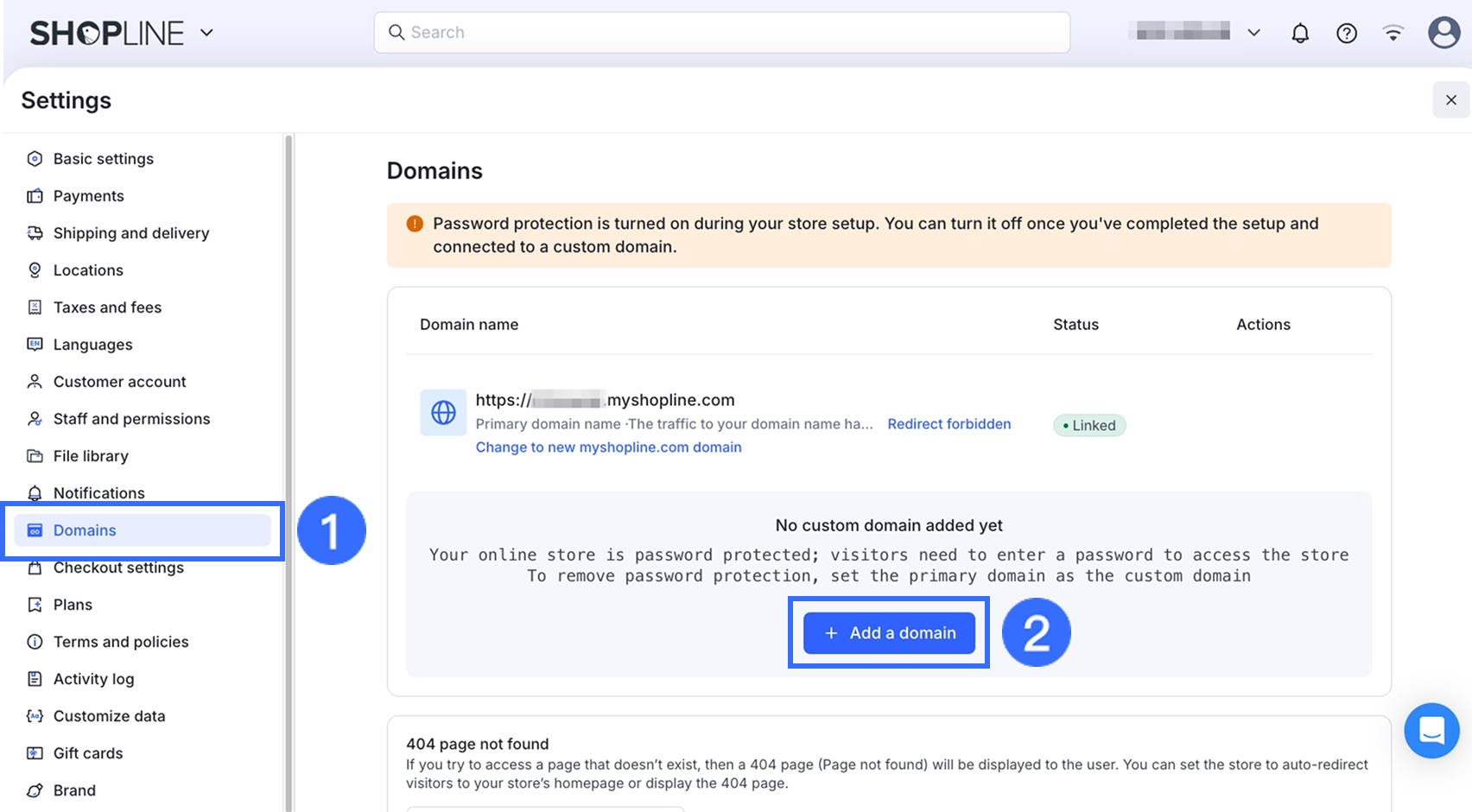Viewport: 1472px width, 812px height.
Task: Open Checkout settings from the sidebar
Action: point(118,568)
